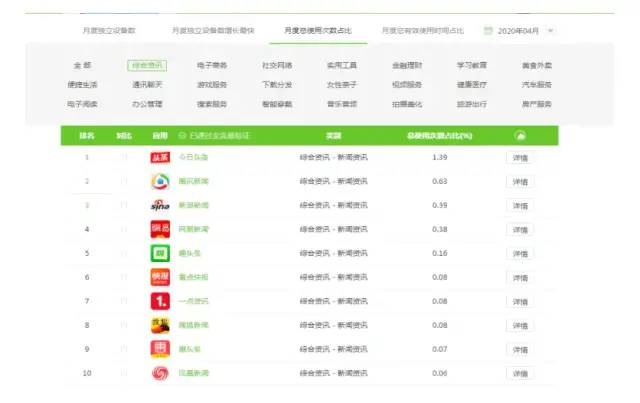Filter by the 电子商务 category
Viewport: 640px width, 403px height.
coord(212,65)
